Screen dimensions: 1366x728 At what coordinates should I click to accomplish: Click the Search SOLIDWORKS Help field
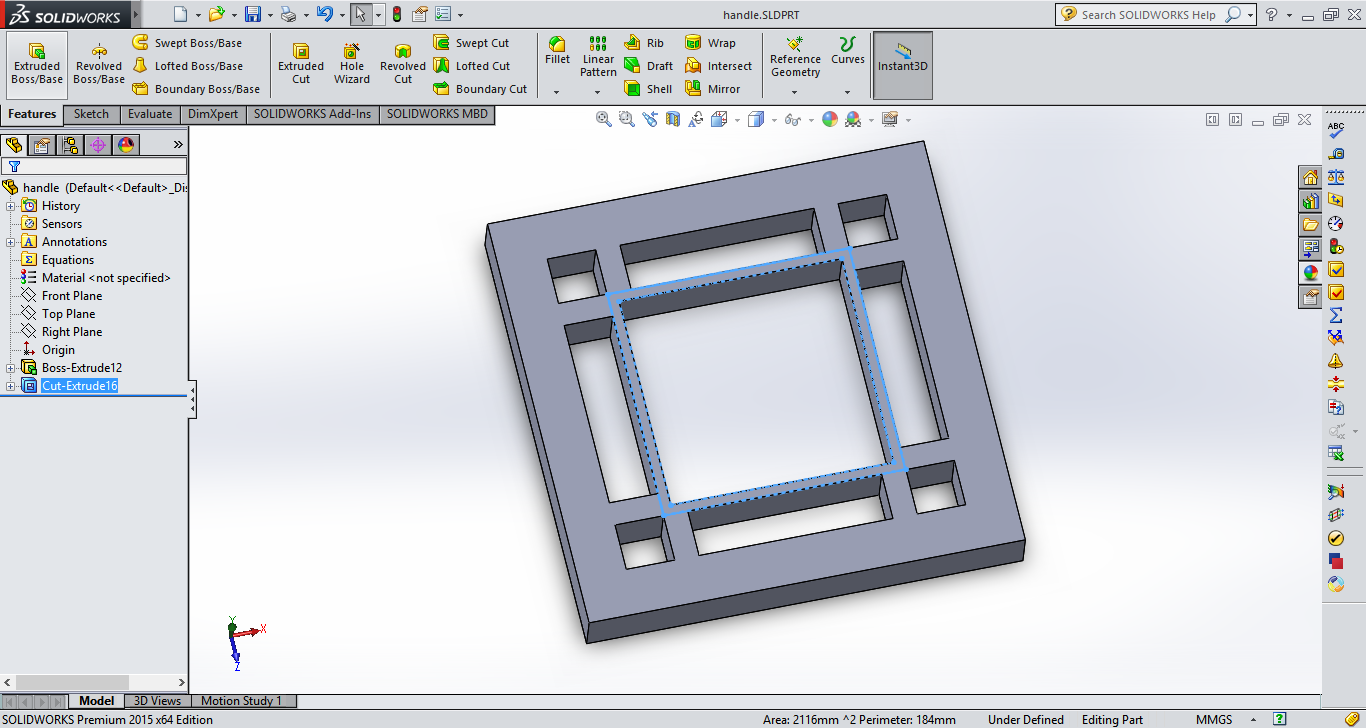(1150, 15)
